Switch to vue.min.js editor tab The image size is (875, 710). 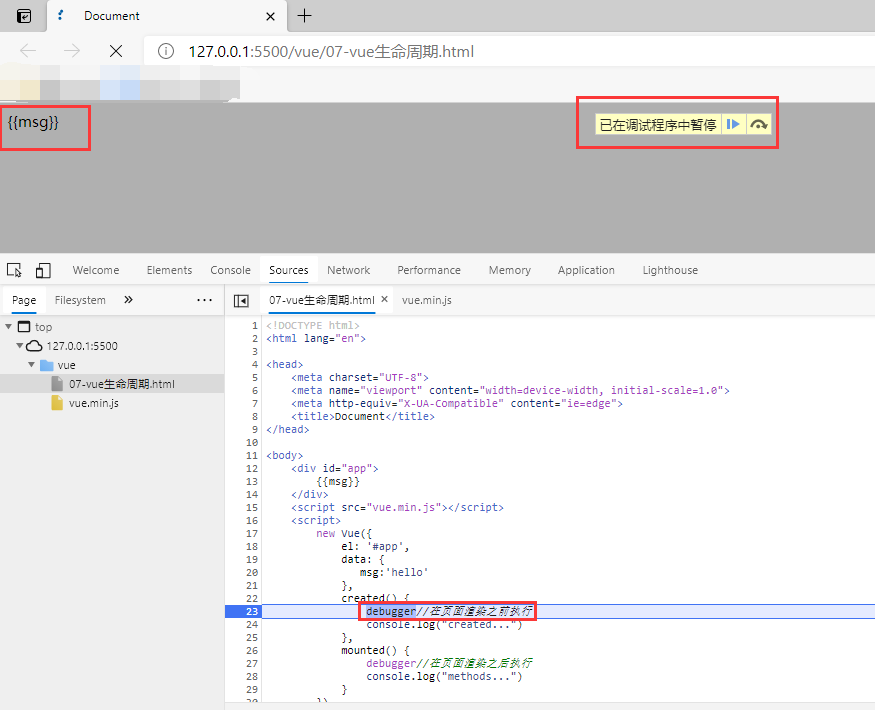427,300
